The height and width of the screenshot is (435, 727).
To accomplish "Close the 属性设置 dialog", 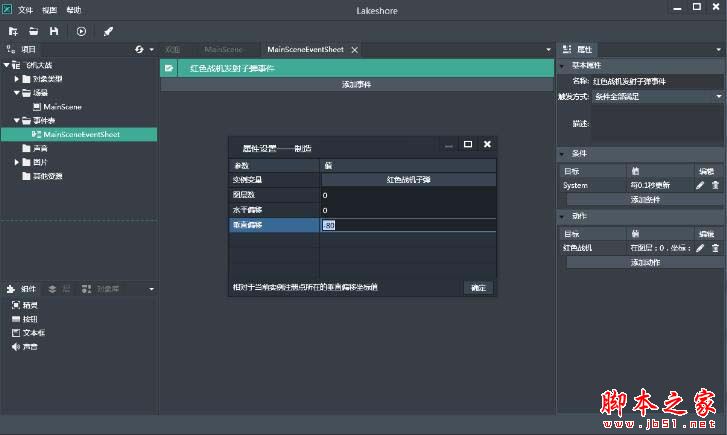I will point(487,144).
